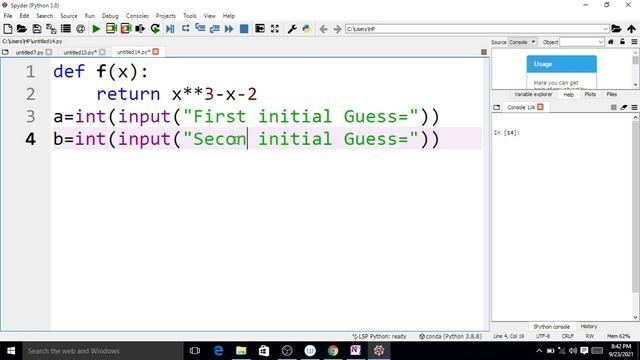The width and height of the screenshot is (640, 360).
Task: Open the Consoles menu
Action: click(x=137, y=16)
